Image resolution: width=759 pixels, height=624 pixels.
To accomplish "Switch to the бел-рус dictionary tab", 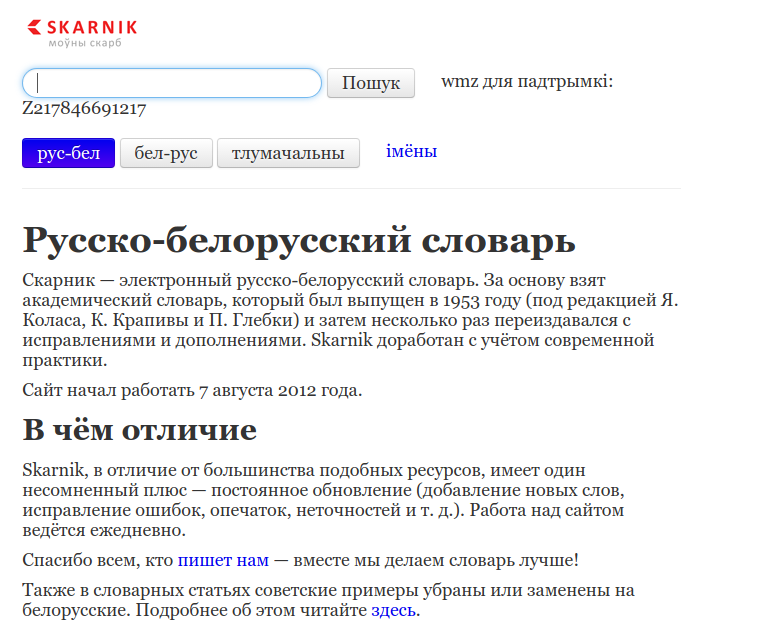I will pyautogui.click(x=166, y=153).
